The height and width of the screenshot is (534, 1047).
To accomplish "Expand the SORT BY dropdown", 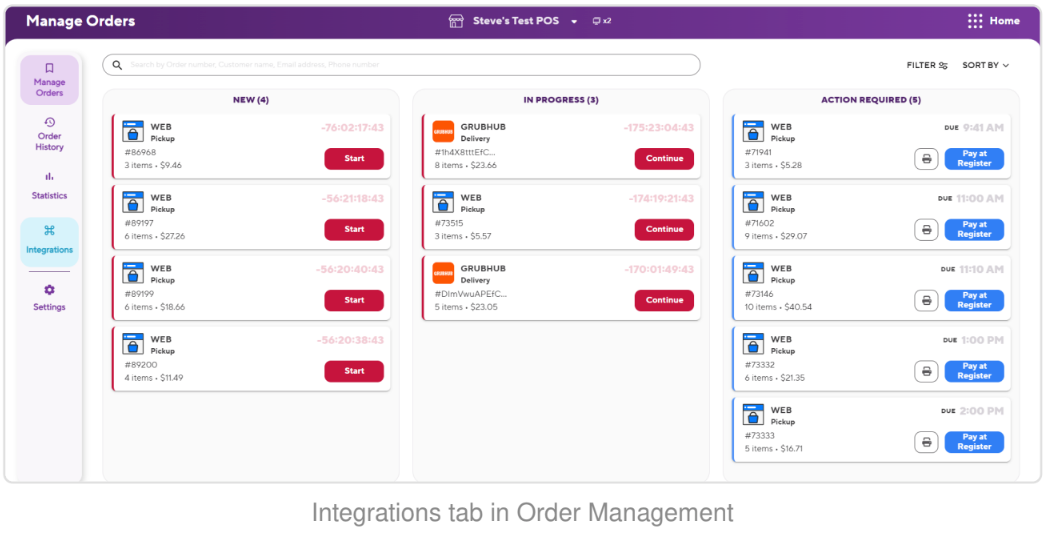I will [x=986, y=65].
